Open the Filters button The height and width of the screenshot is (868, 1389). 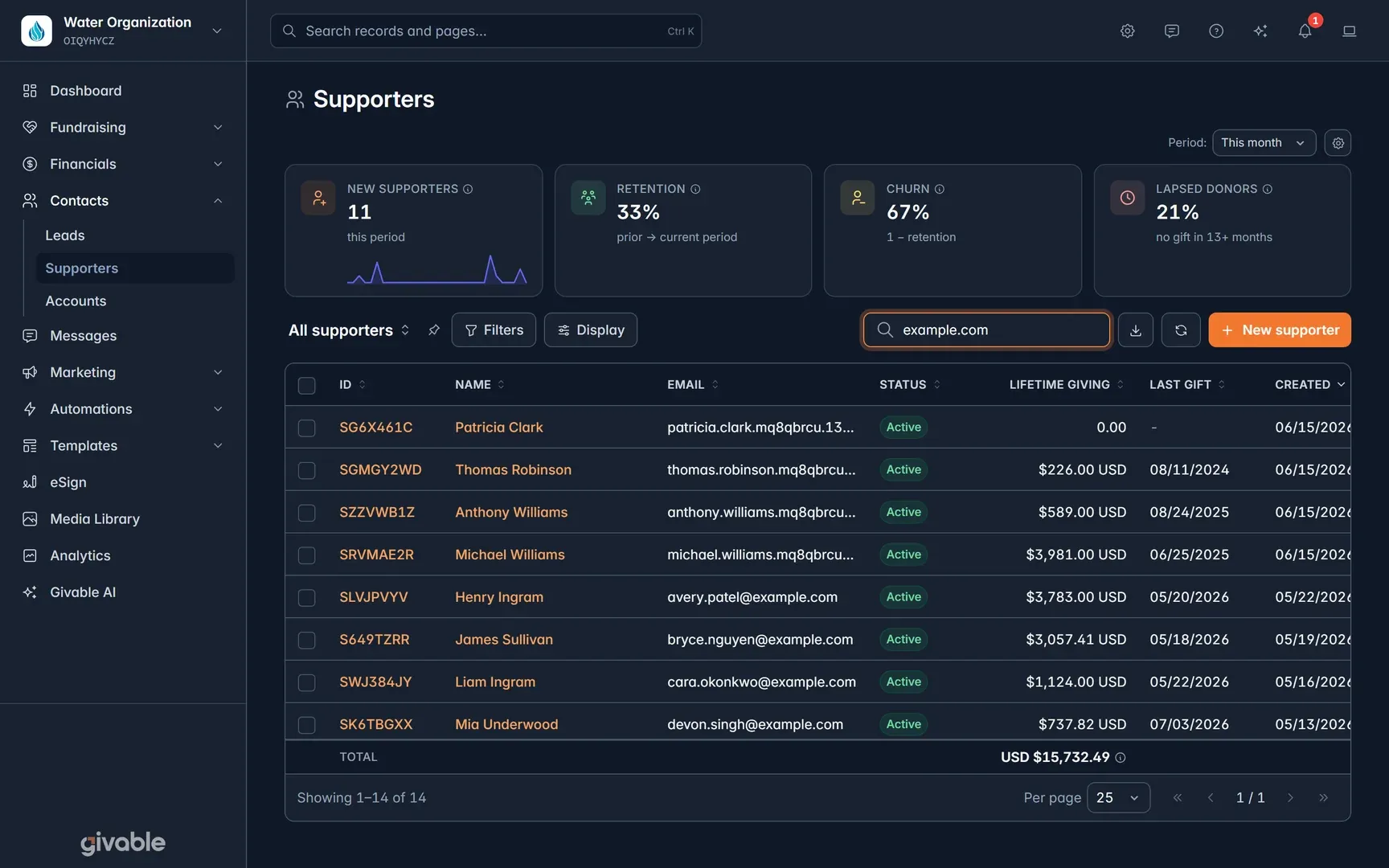pos(494,330)
